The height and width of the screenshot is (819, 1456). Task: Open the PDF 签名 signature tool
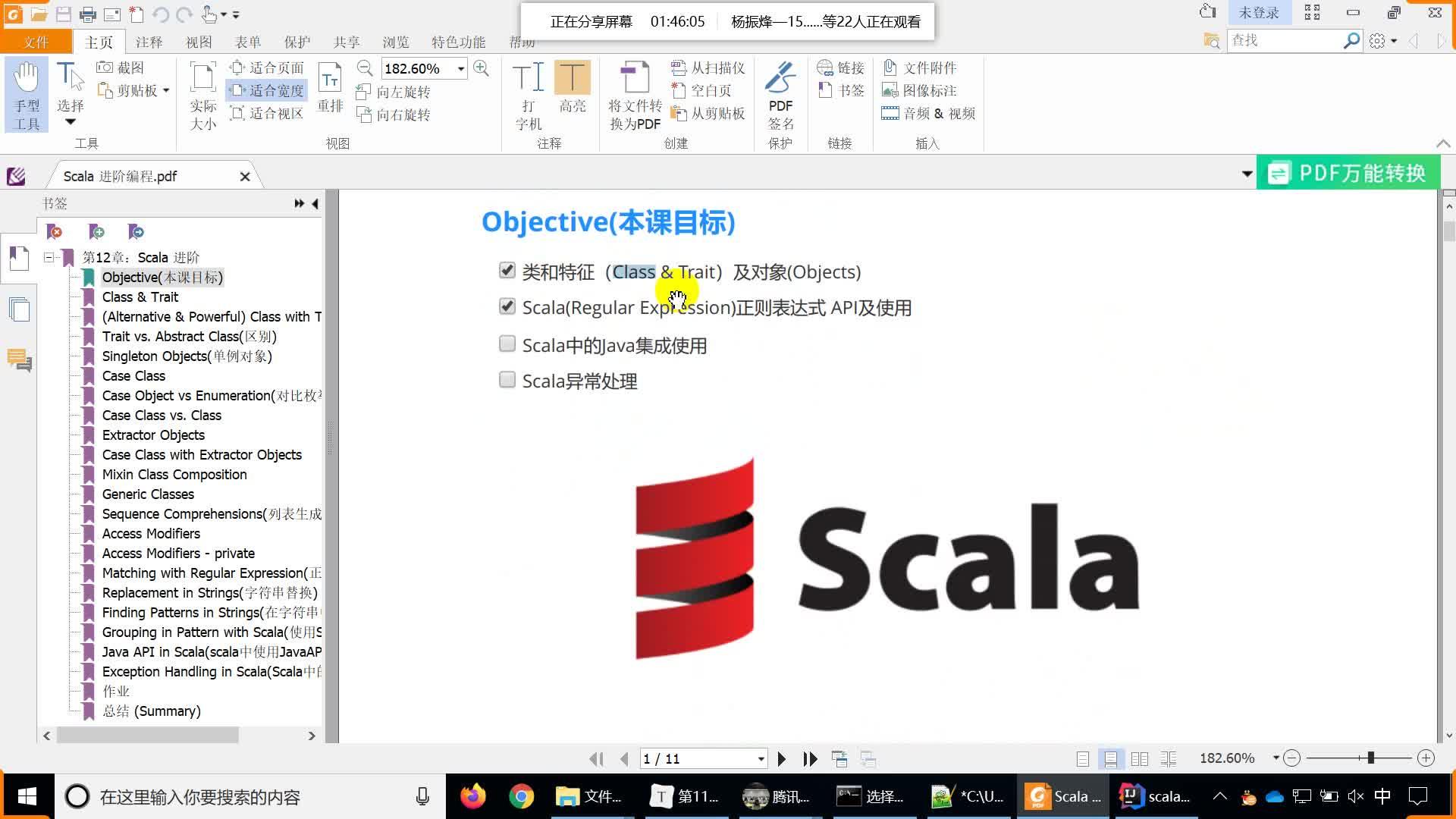[x=780, y=91]
